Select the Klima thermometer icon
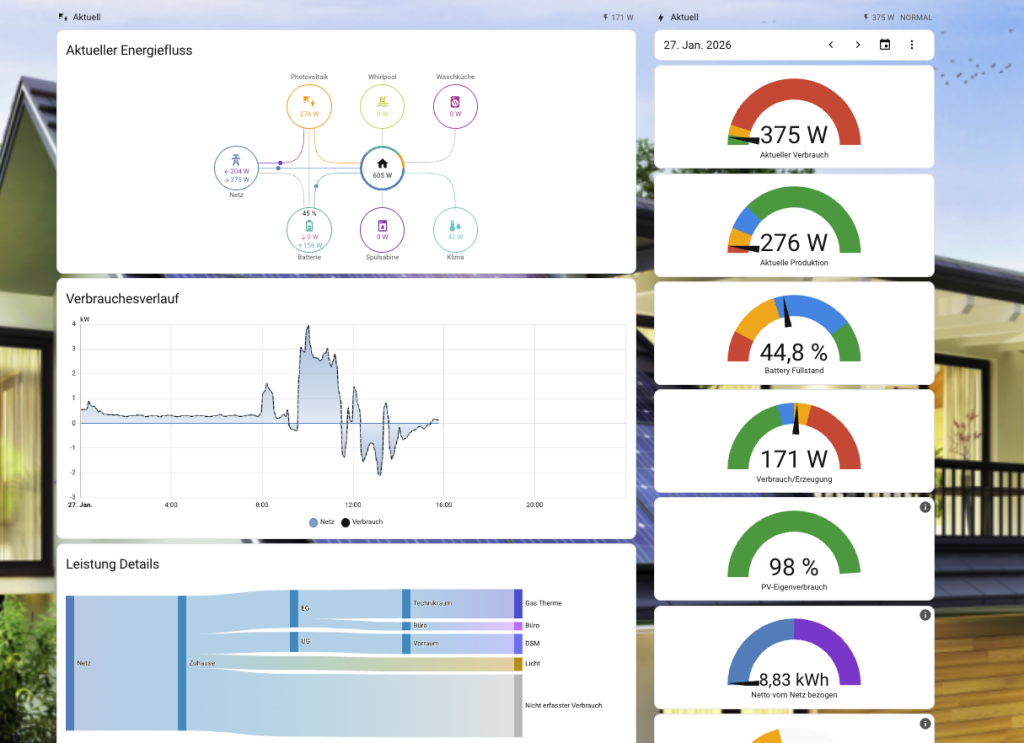The height and width of the screenshot is (743, 1024). (455, 226)
